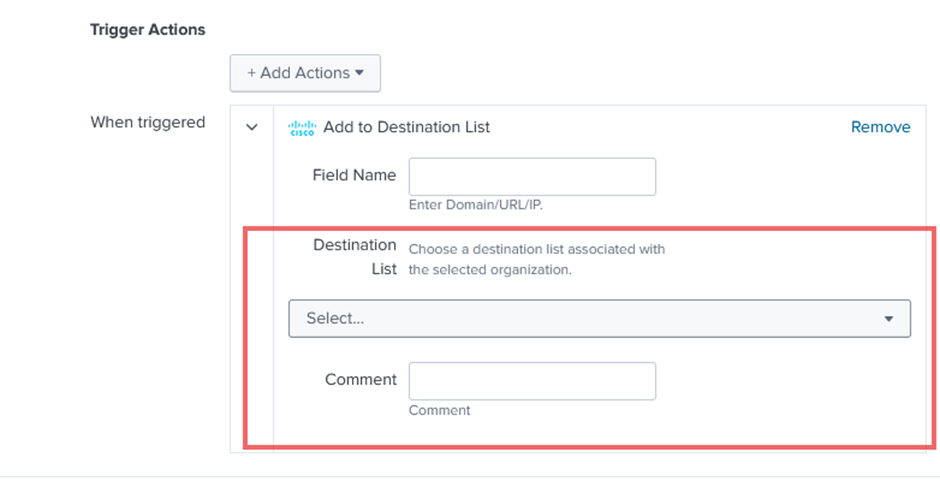940x487 pixels.
Task: Click the Comment label left of input
Action: click(360, 380)
